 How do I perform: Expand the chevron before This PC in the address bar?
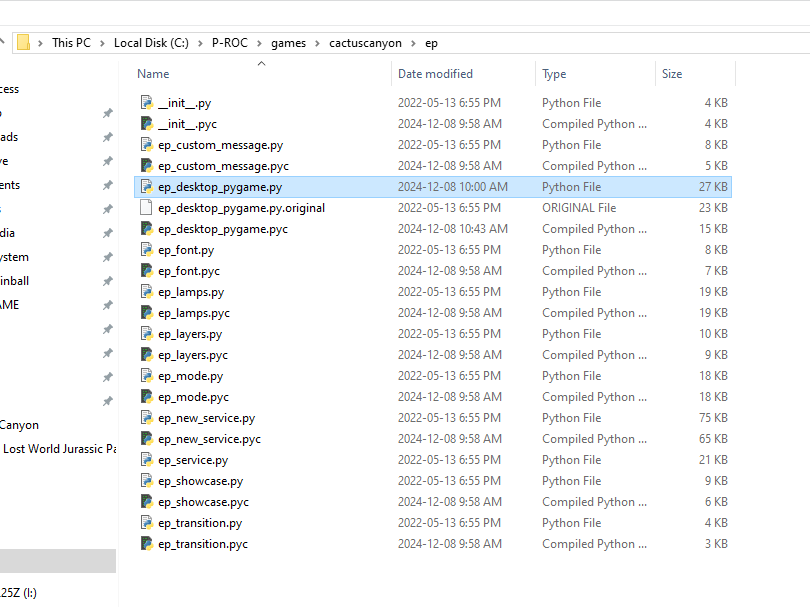40,43
